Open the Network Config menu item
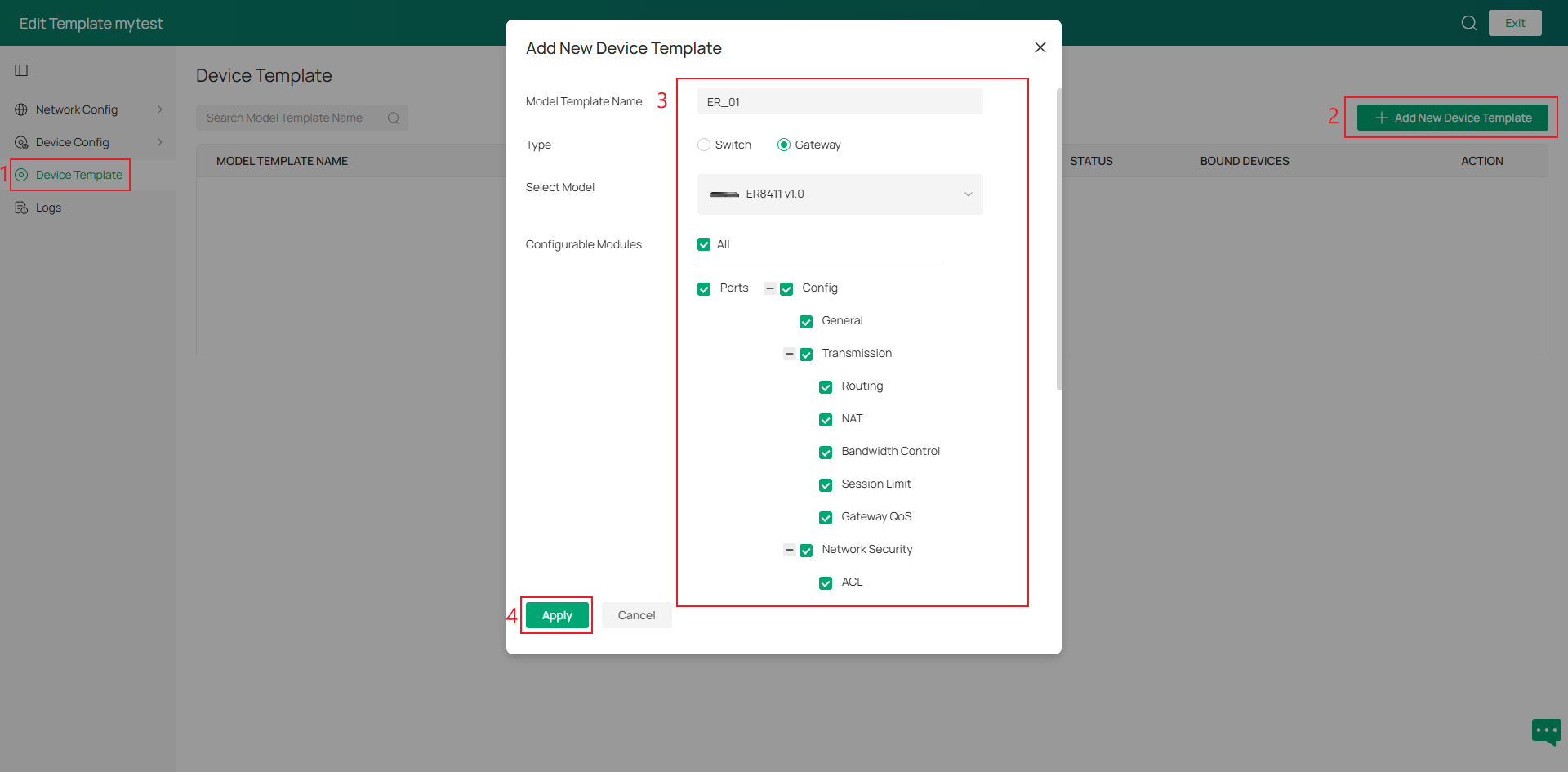The image size is (1568, 772). coord(88,109)
